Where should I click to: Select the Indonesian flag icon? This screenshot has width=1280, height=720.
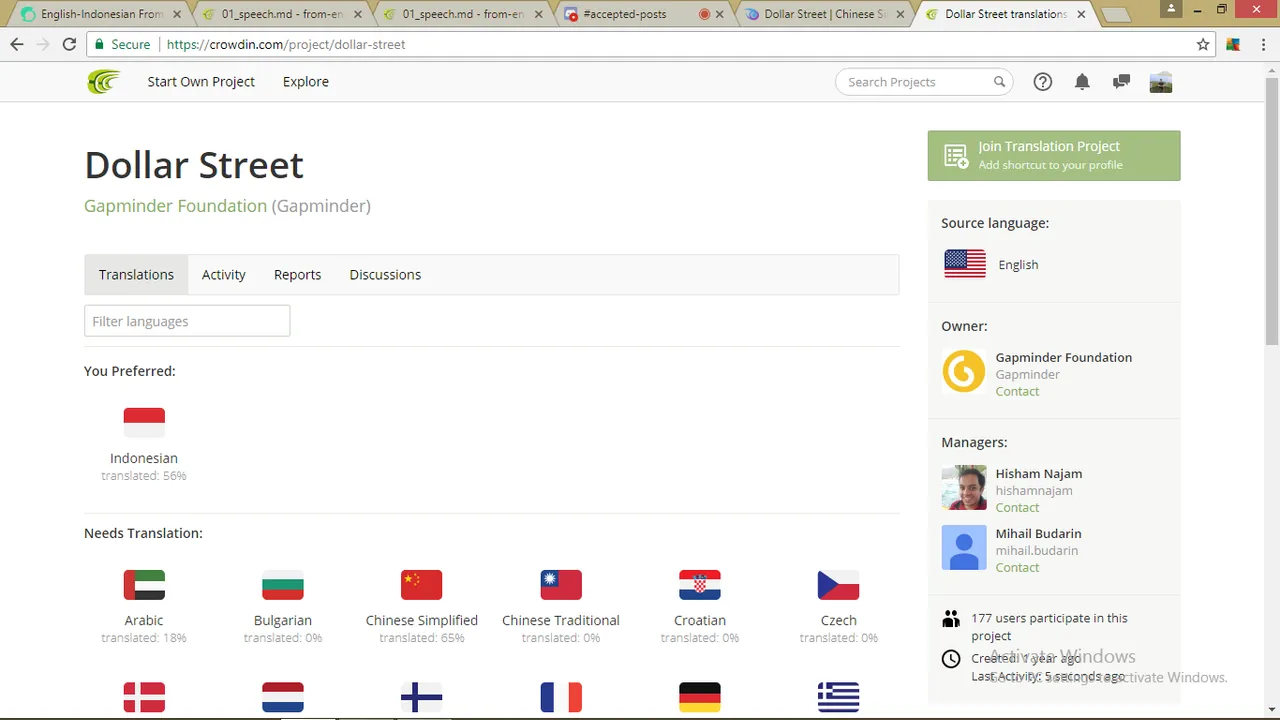point(144,423)
